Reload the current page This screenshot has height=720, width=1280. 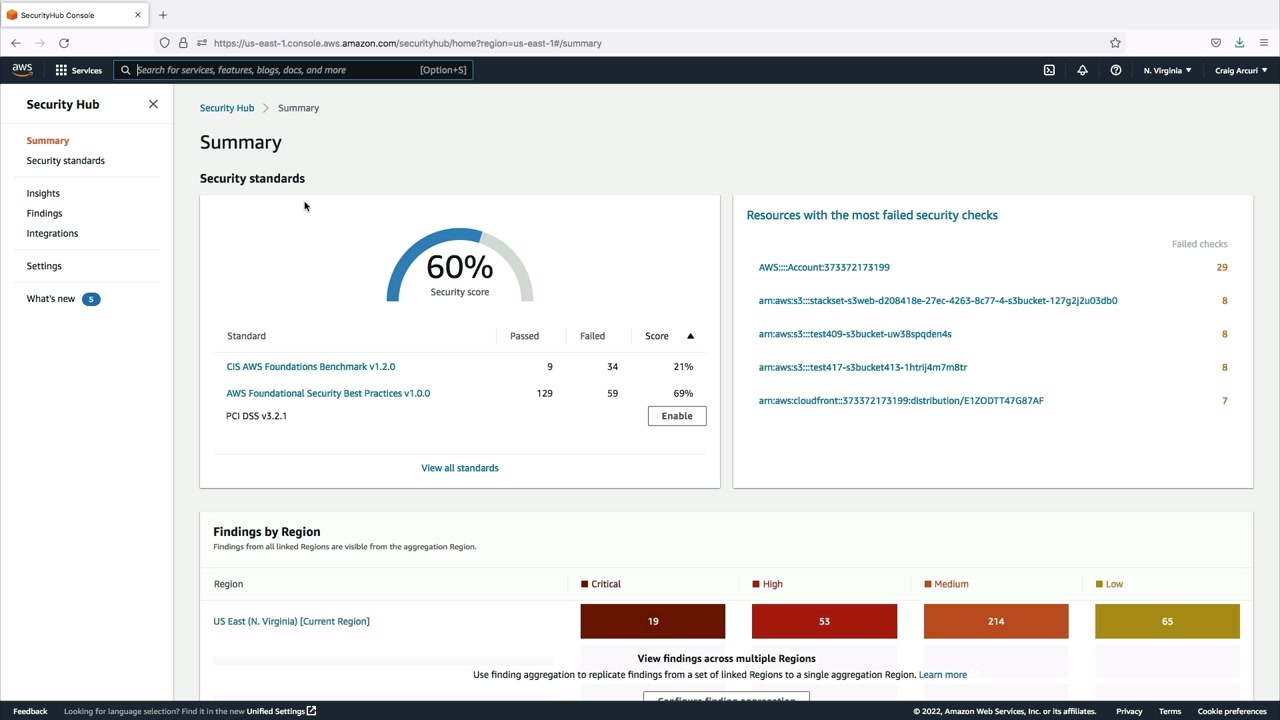(64, 43)
